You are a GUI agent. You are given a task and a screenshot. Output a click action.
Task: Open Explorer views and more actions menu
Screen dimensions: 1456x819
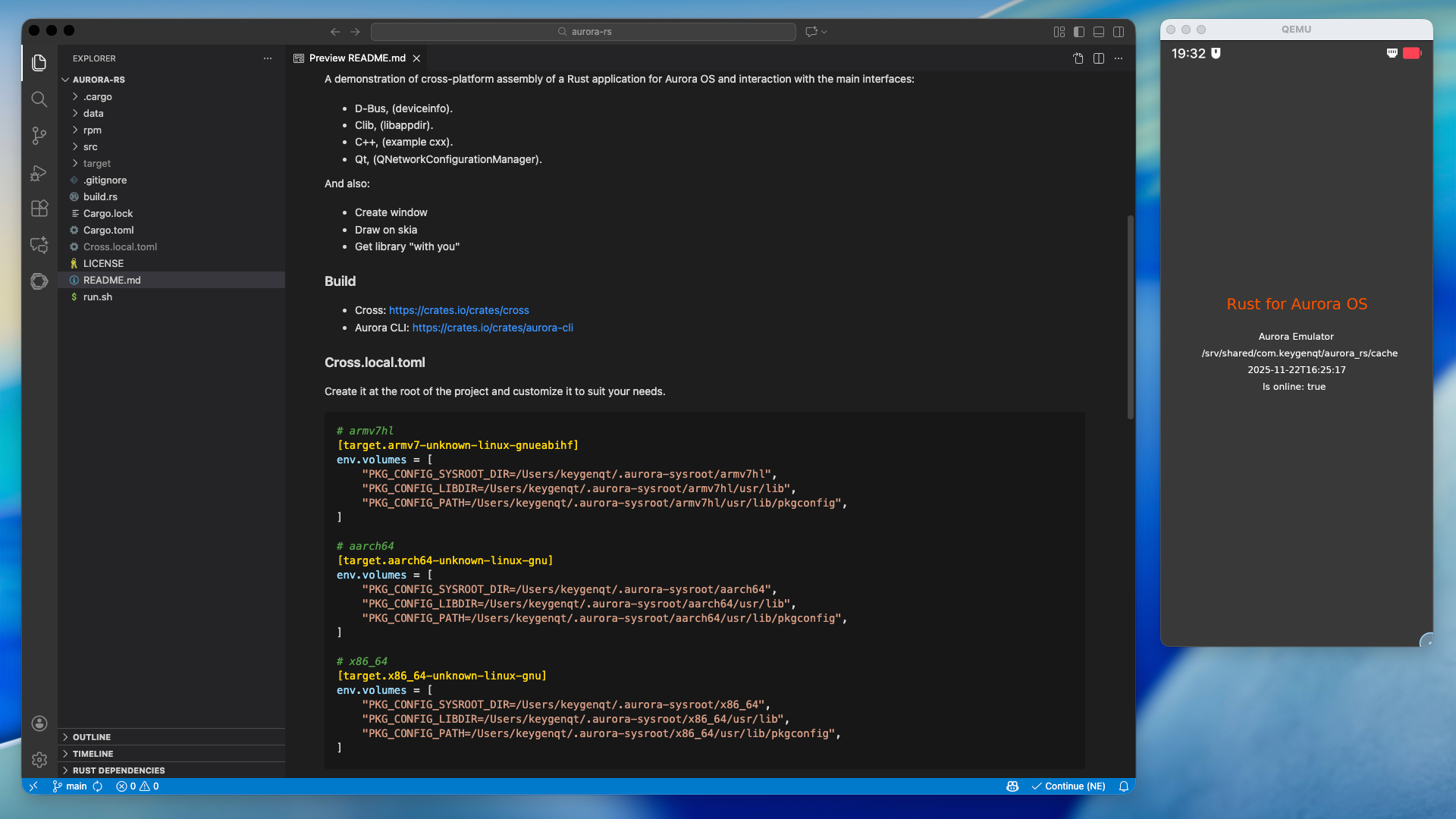(268, 58)
